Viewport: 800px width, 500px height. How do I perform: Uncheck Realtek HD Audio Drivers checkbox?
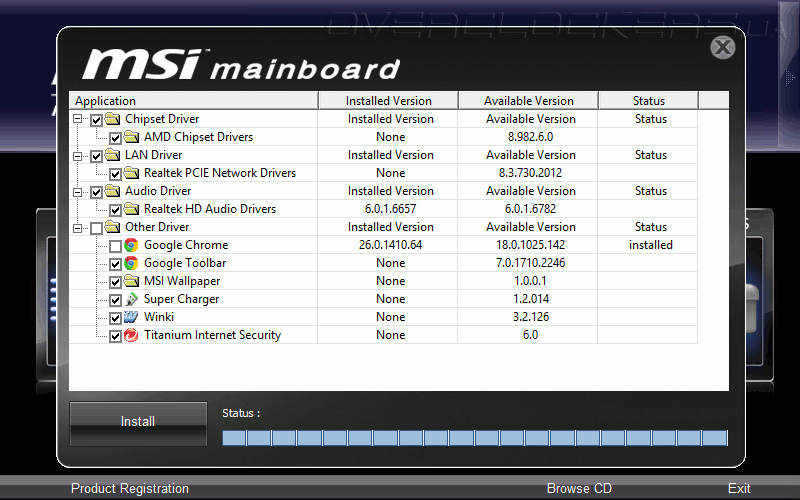coord(115,210)
